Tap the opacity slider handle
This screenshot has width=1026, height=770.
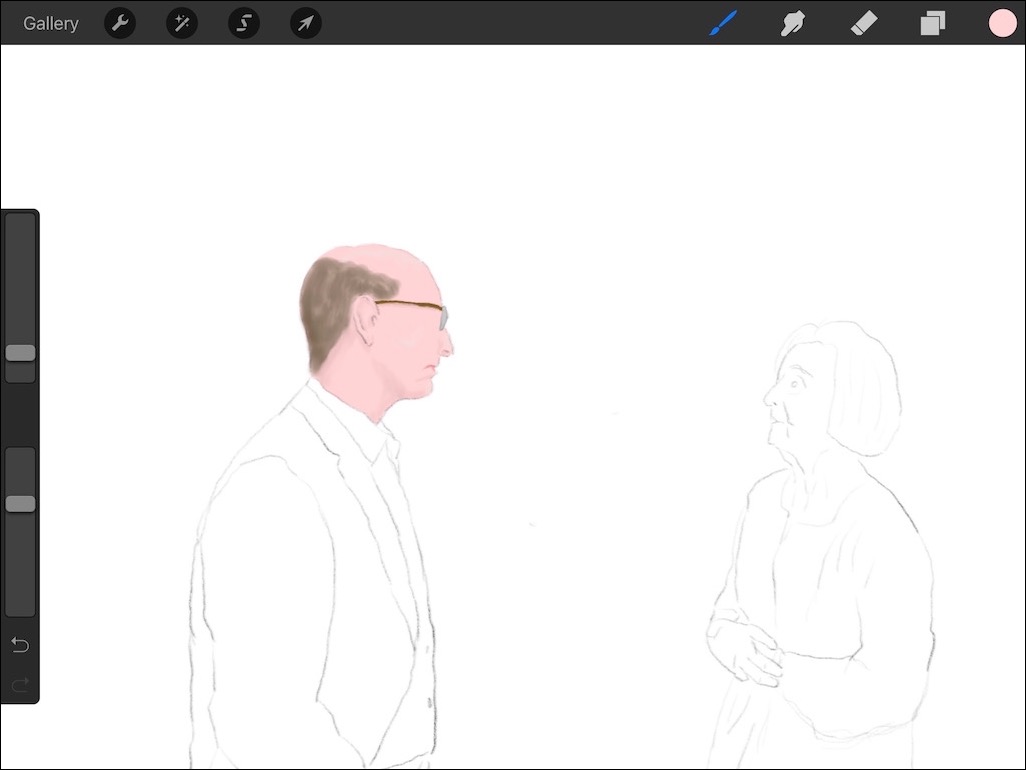click(x=21, y=503)
